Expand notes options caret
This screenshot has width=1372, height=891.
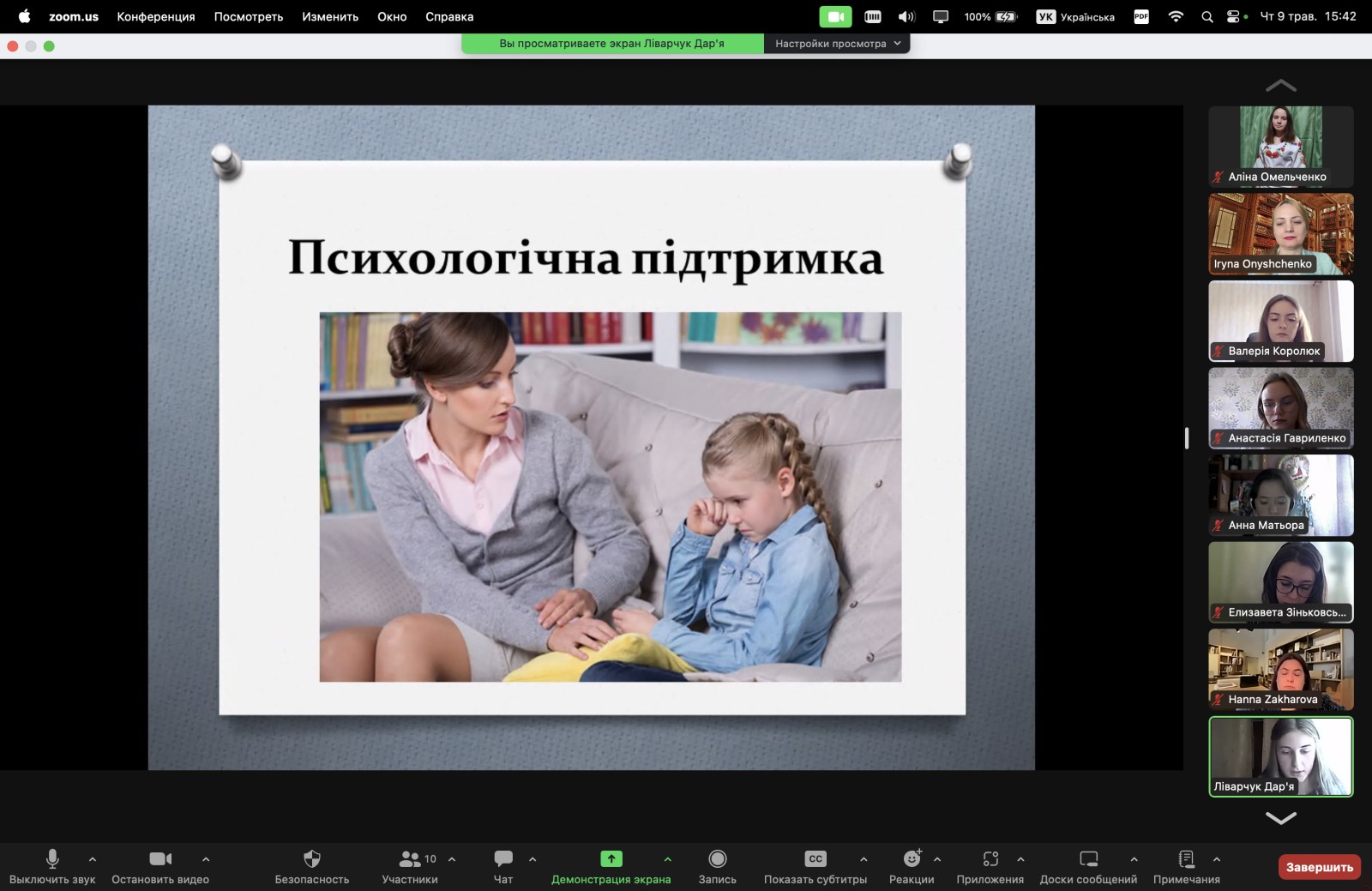point(1217,858)
